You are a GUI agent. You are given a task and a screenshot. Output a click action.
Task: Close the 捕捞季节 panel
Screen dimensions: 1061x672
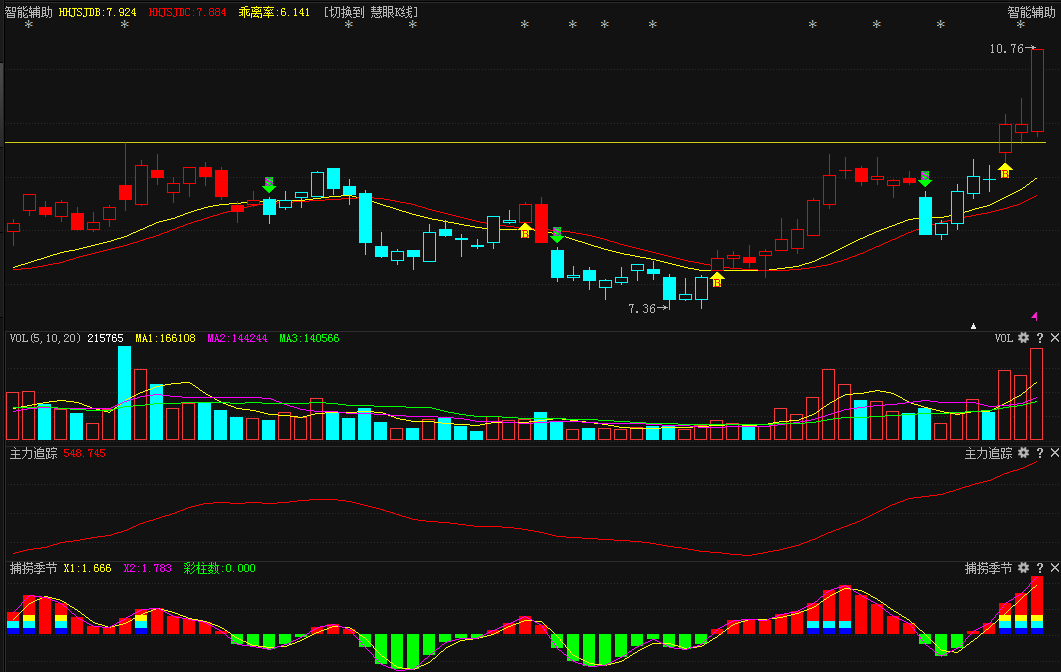(x=1054, y=568)
